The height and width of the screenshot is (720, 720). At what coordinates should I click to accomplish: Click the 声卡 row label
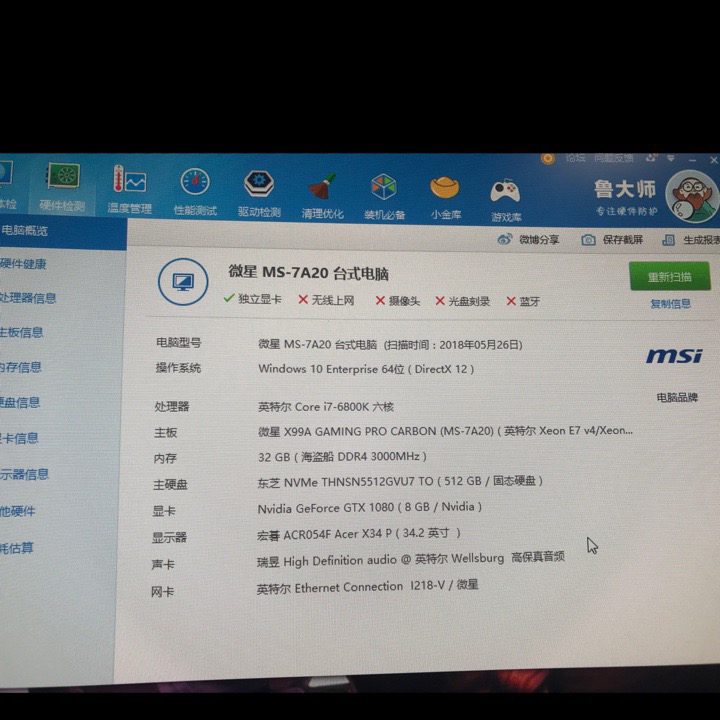click(163, 564)
